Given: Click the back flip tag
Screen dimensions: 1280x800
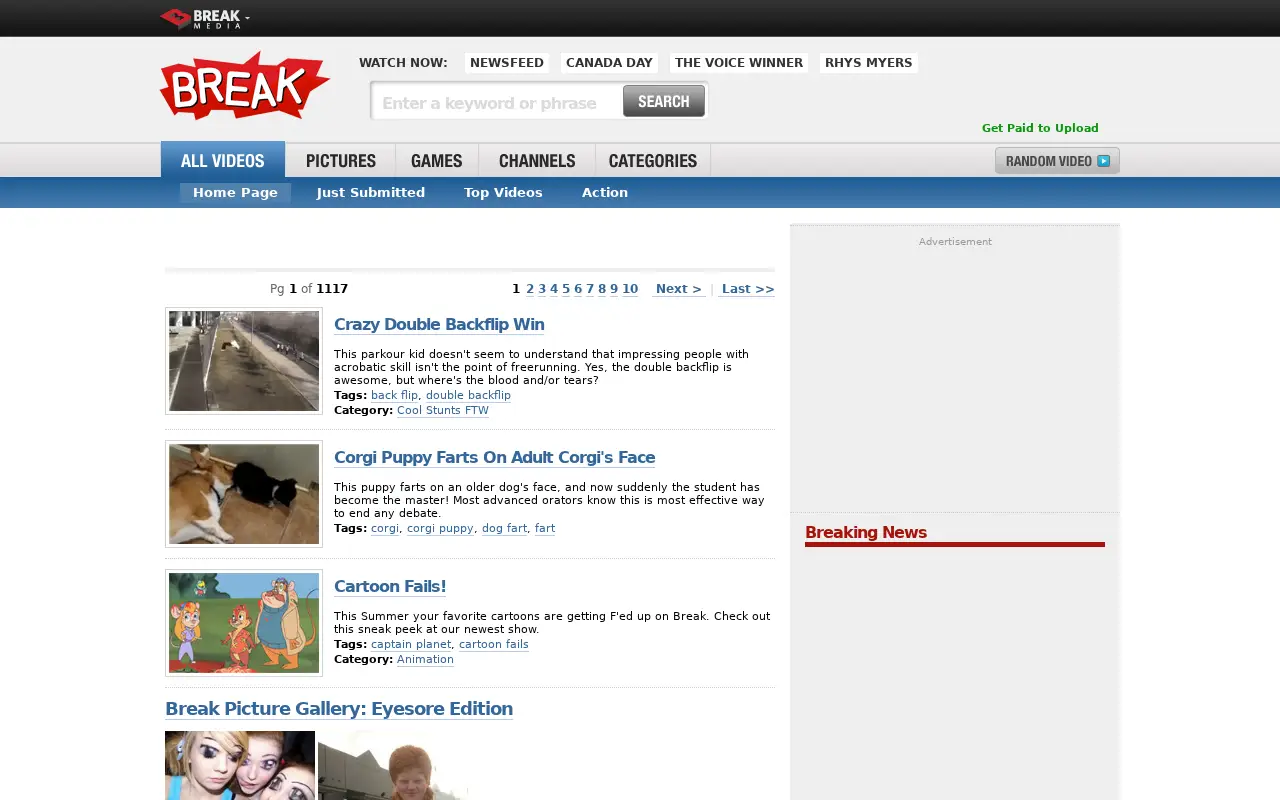Looking at the screenshot, I should coord(394,396).
